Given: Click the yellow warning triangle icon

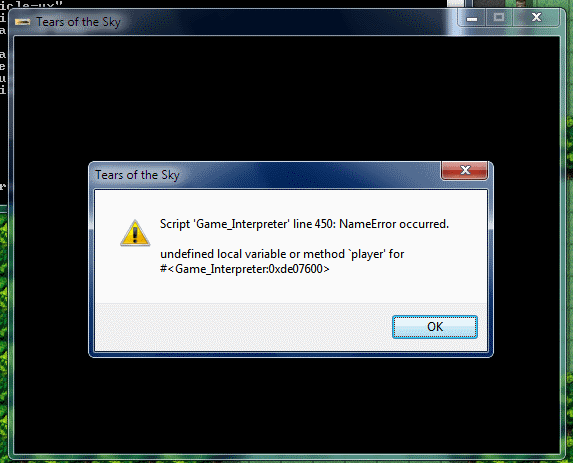Looking at the screenshot, I should tap(135, 233).
